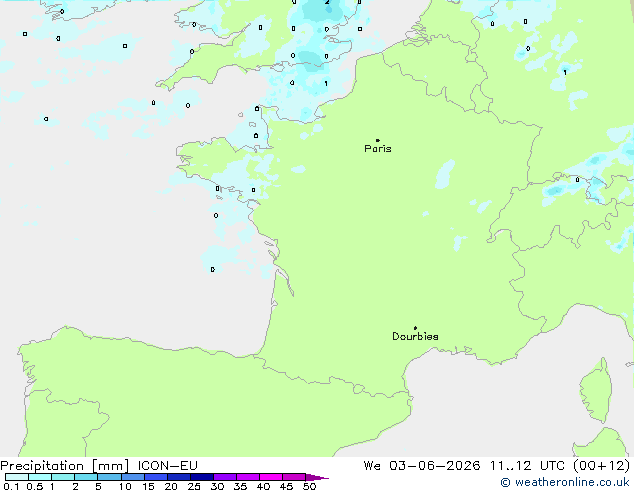Viewport: 634px width, 490px height.
Task: Pick the 20–25 mm legend swatch
Action: coord(178,477)
